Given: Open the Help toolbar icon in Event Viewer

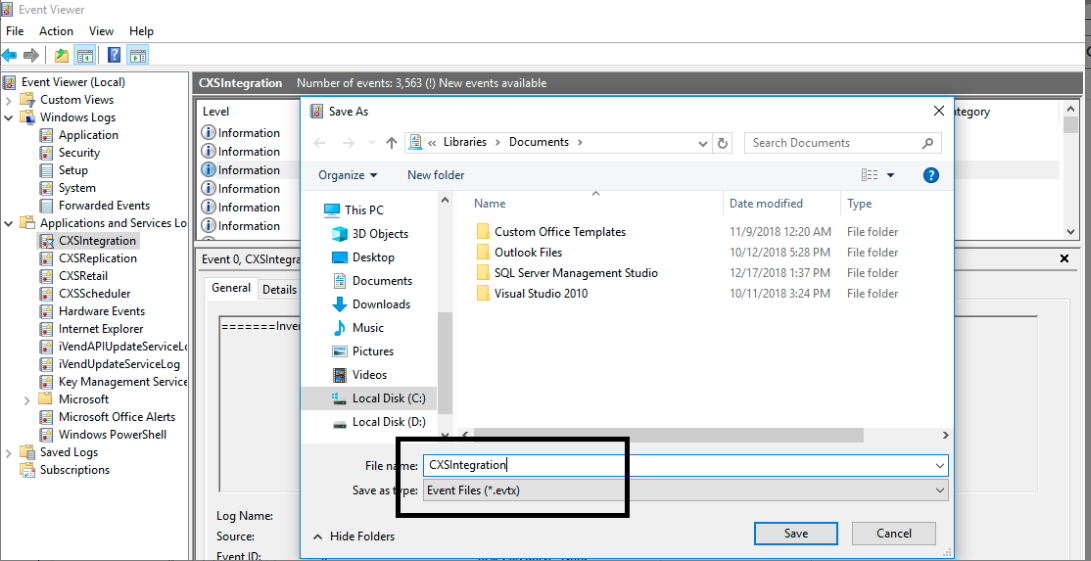Looking at the screenshot, I should point(114,55).
